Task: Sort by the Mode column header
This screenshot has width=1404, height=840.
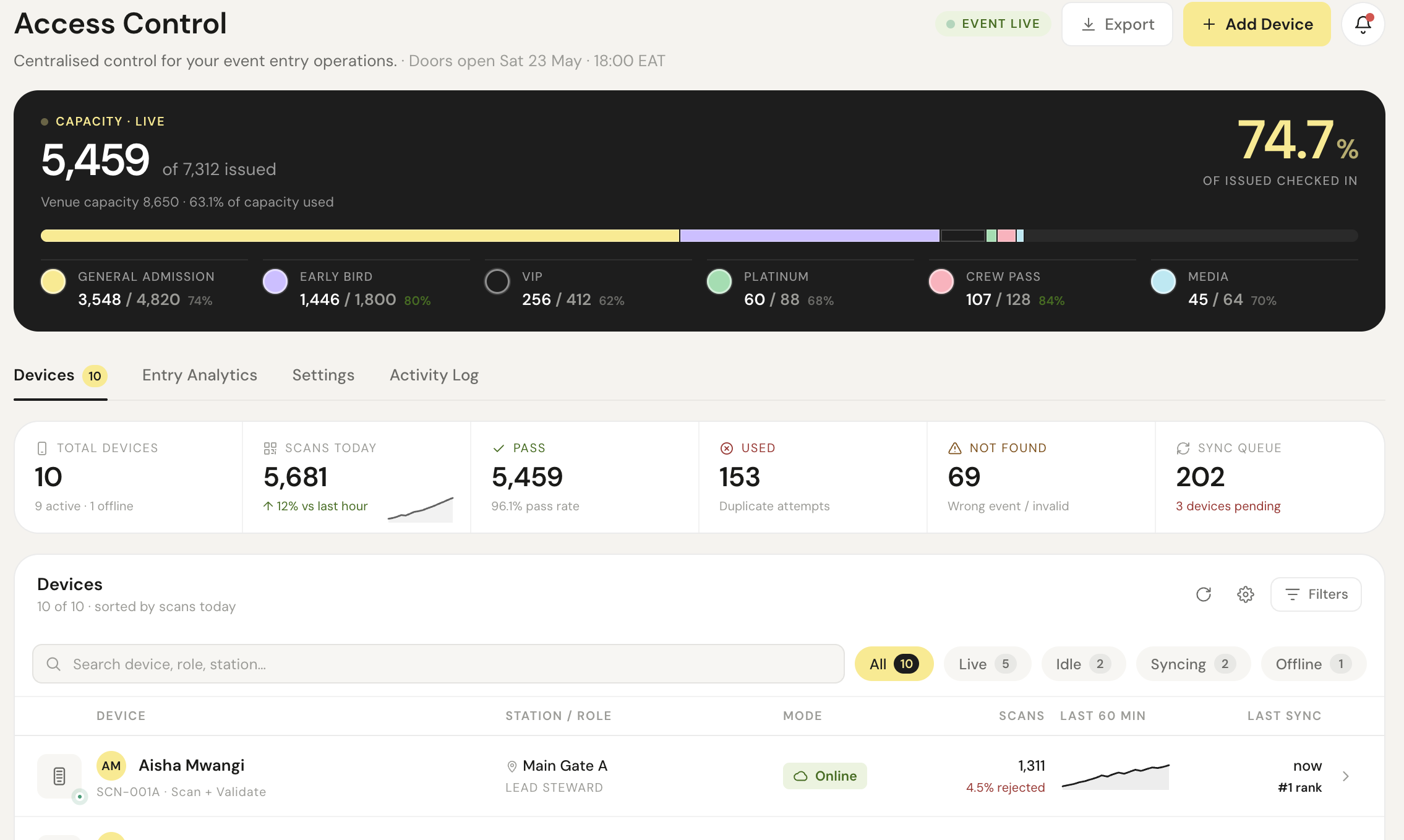Action: (x=803, y=716)
